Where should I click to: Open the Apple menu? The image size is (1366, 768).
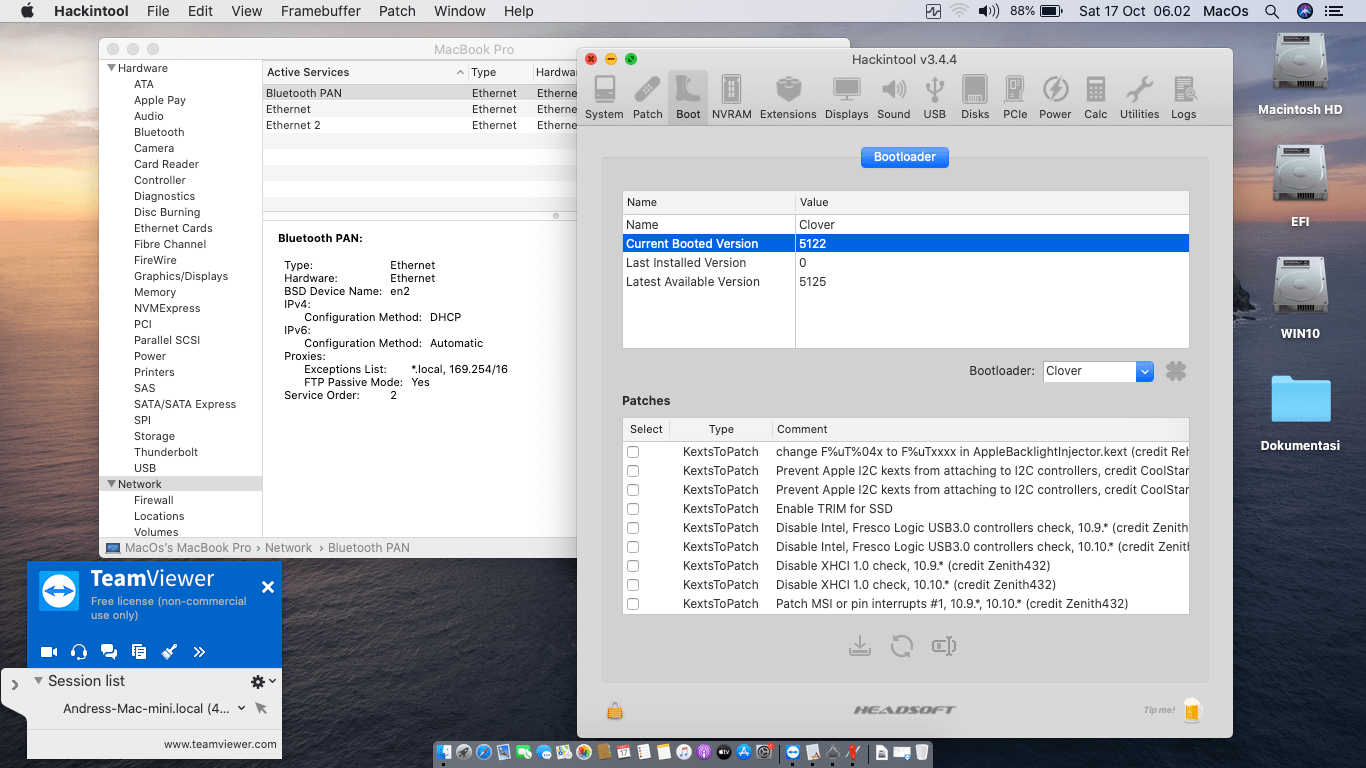(x=27, y=11)
